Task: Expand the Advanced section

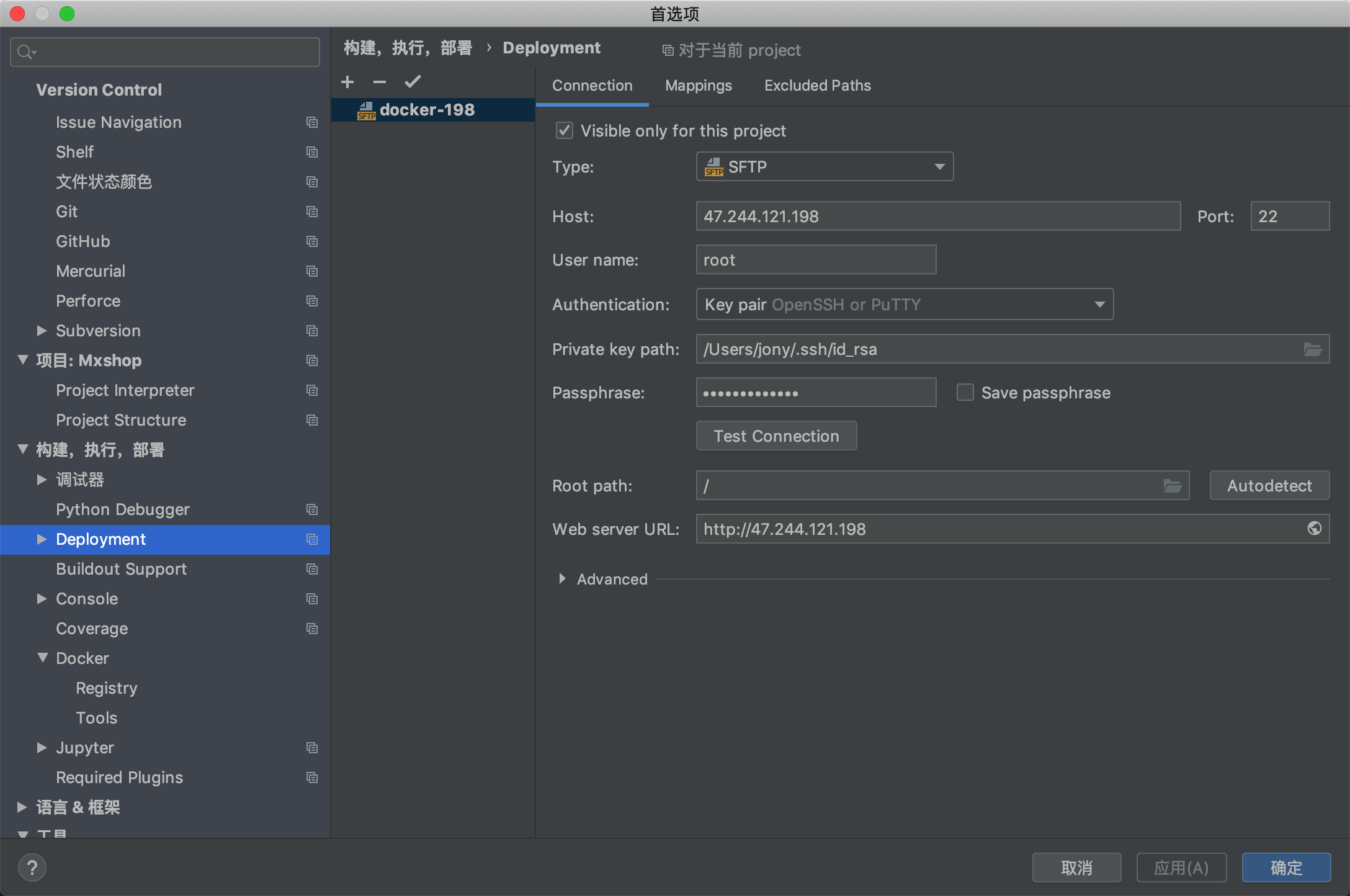Action: pyautogui.click(x=562, y=579)
